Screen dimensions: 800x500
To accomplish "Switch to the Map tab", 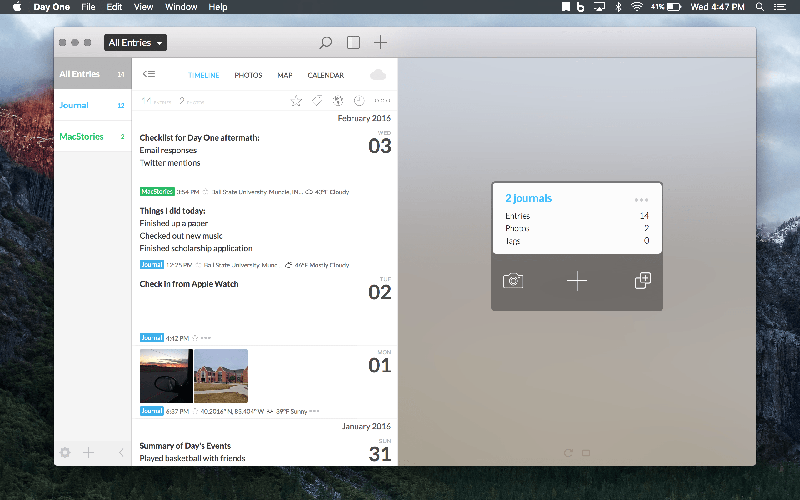I will click(285, 75).
